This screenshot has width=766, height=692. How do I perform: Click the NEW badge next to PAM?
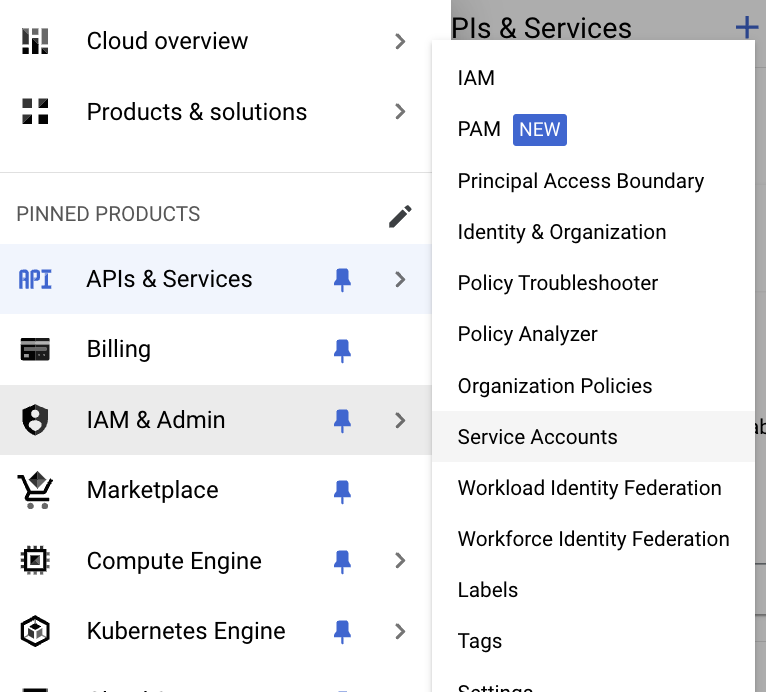click(x=540, y=130)
